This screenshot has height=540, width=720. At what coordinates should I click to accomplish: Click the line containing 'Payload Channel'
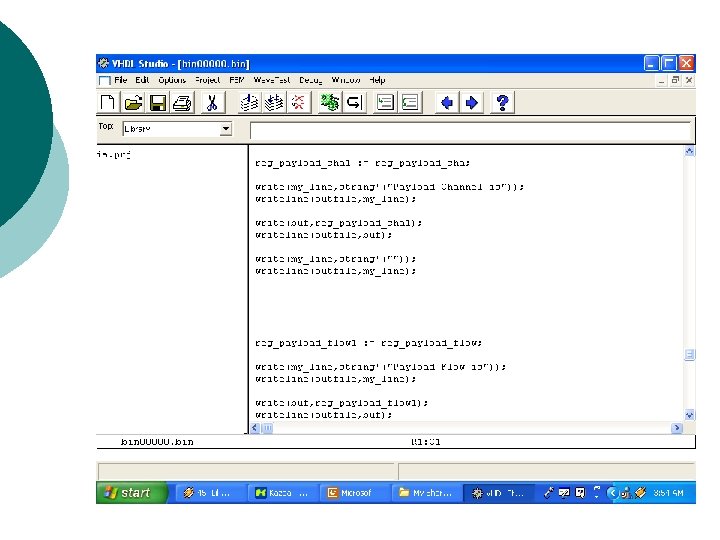(x=389, y=187)
